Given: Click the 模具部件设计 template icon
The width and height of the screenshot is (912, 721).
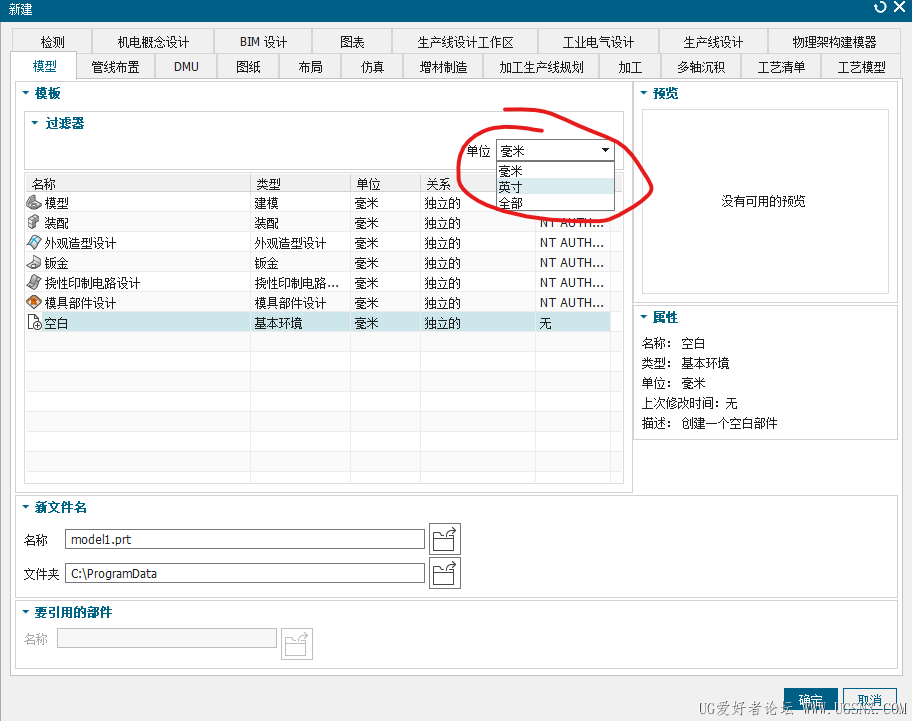Looking at the screenshot, I should (34, 302).
